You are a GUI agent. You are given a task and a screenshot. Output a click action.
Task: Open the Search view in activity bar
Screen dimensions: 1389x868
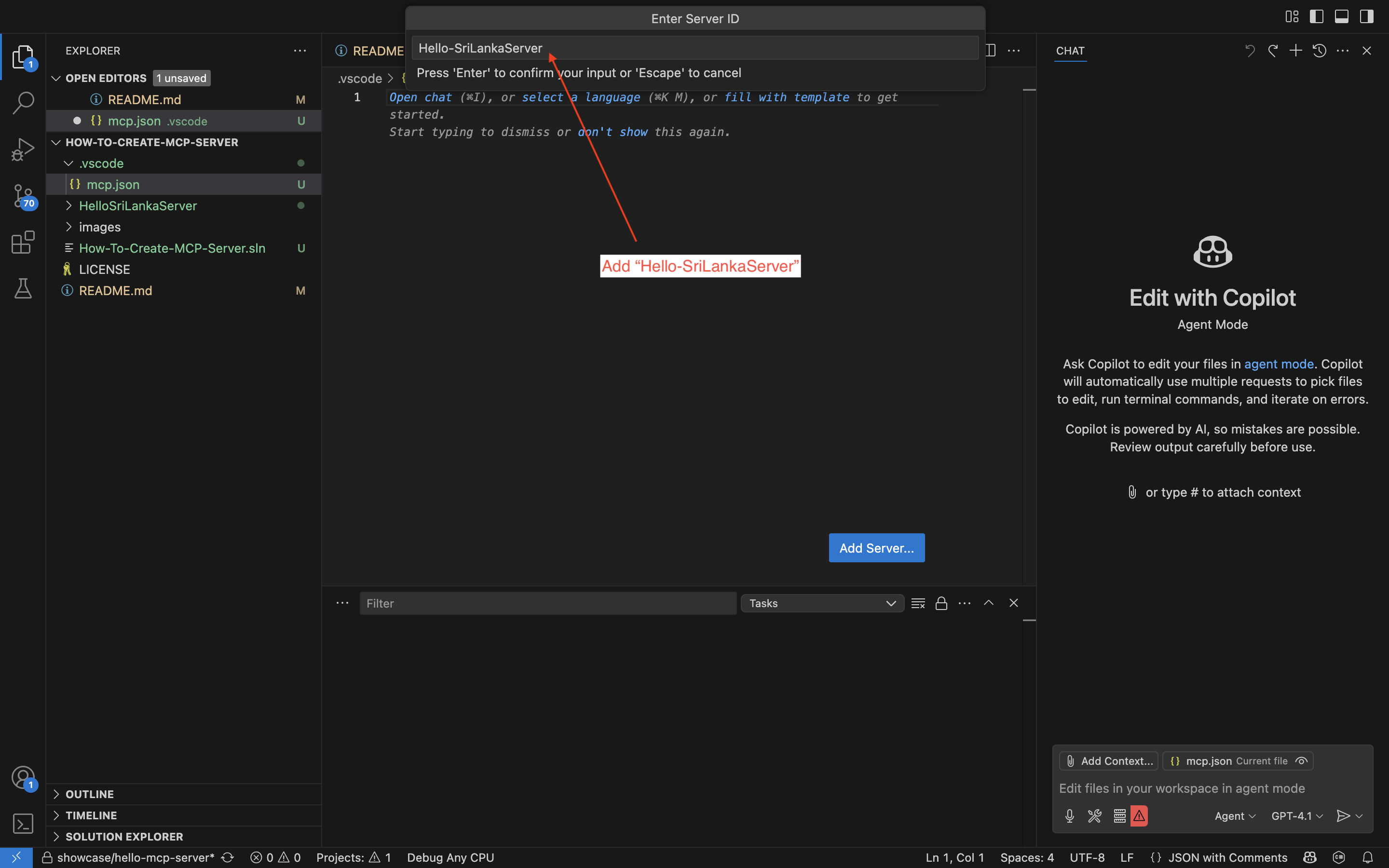point(23,103)
